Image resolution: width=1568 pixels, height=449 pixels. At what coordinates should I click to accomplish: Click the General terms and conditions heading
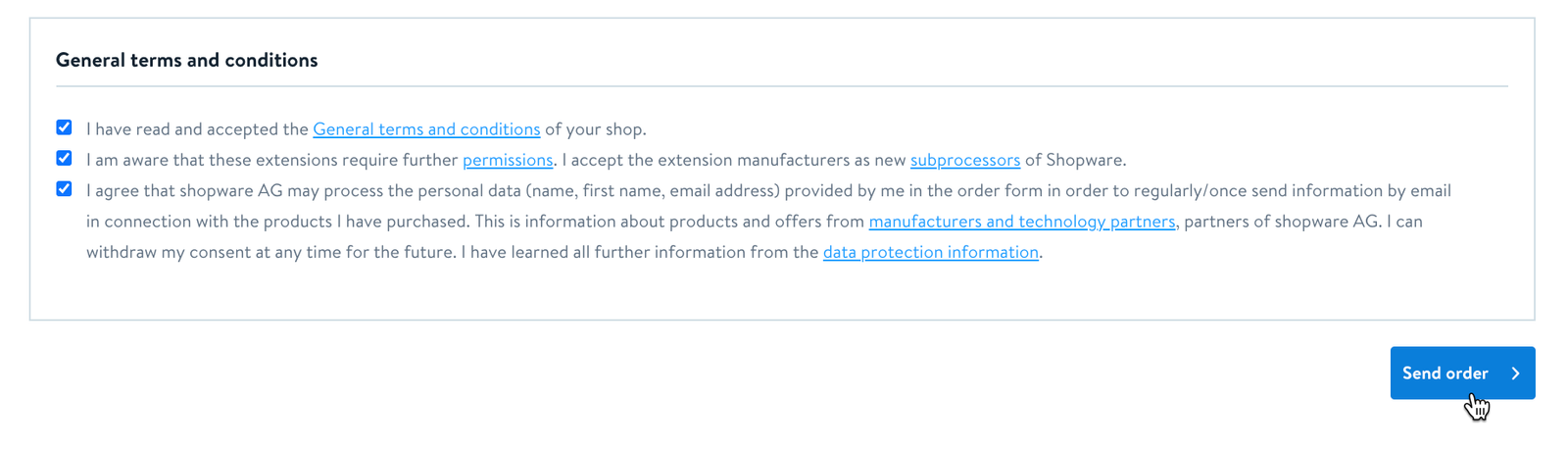click(186, 60)
